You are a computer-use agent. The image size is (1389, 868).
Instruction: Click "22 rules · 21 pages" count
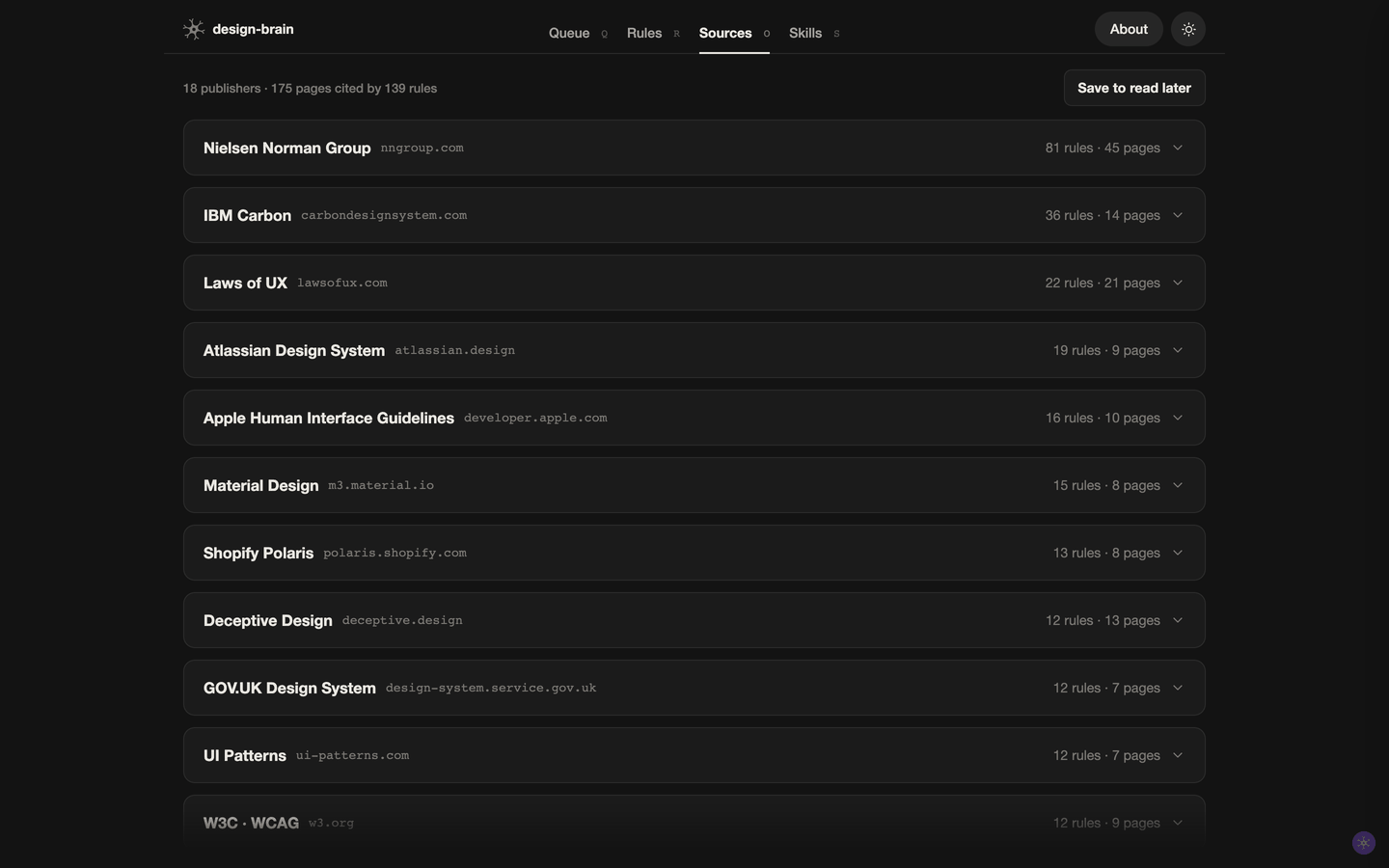[x=1103, y=283]
